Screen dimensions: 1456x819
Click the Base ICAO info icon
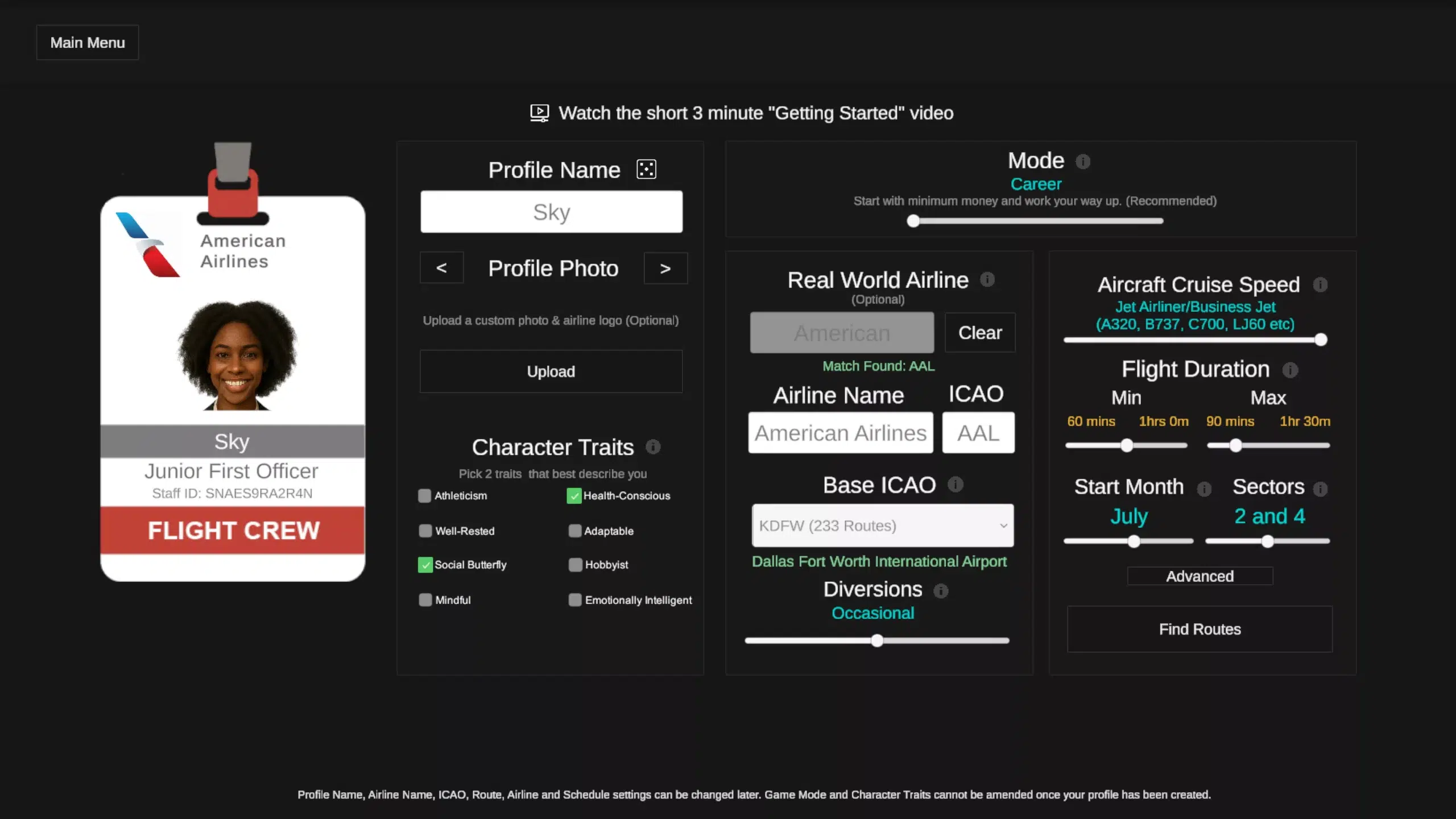(x=955, y=485)
